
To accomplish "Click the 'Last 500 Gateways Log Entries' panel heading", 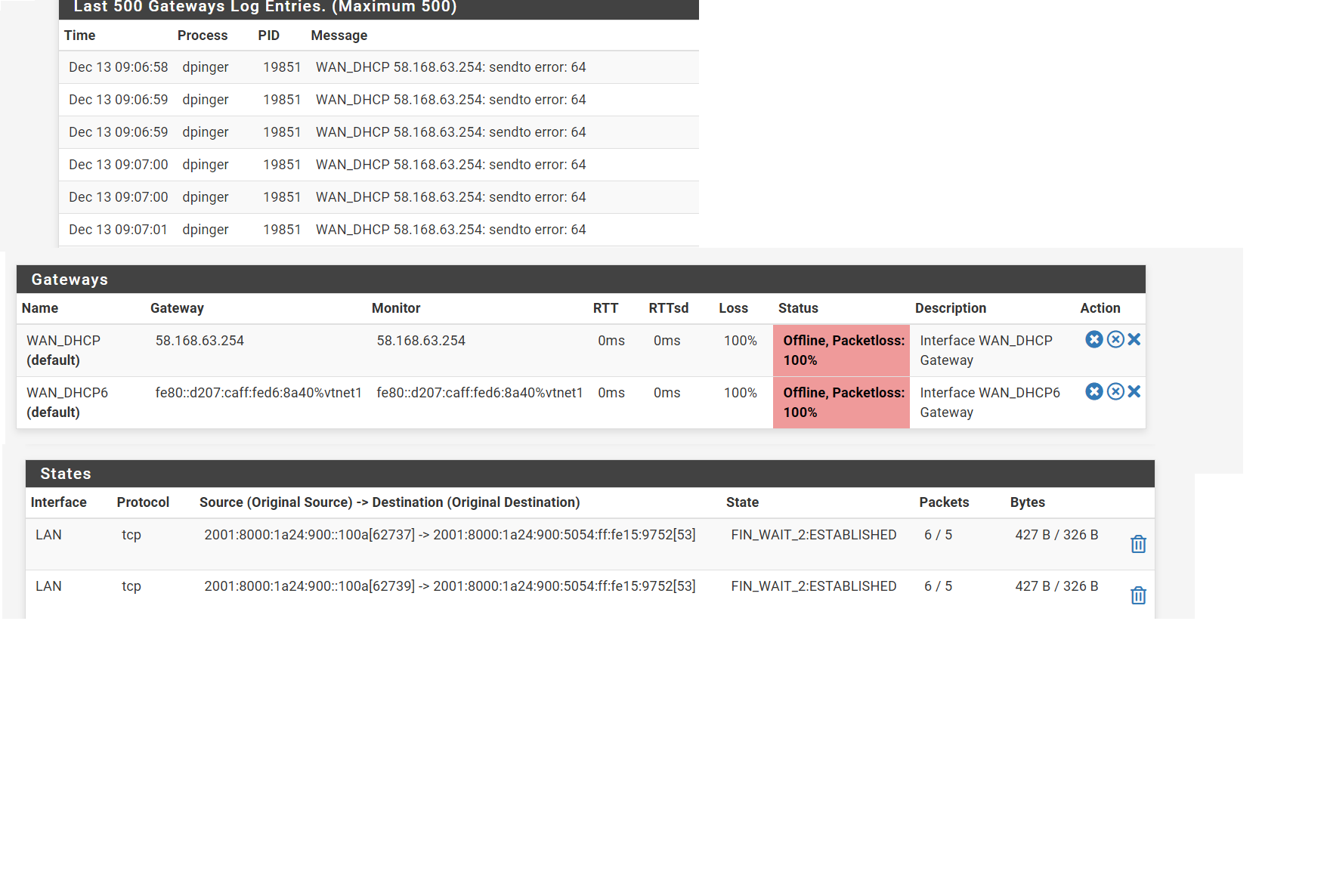I will pyautogui.click(x=265, y=7).
